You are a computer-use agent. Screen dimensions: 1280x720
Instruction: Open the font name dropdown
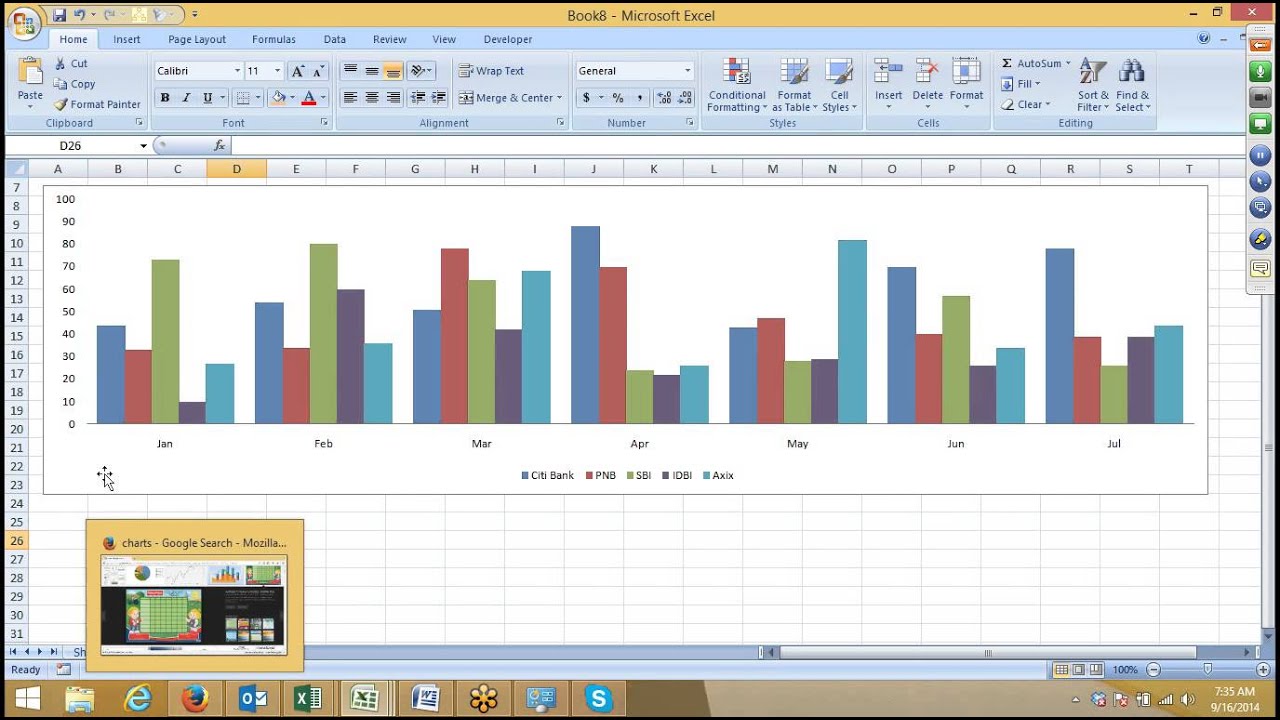coord(237,71)
